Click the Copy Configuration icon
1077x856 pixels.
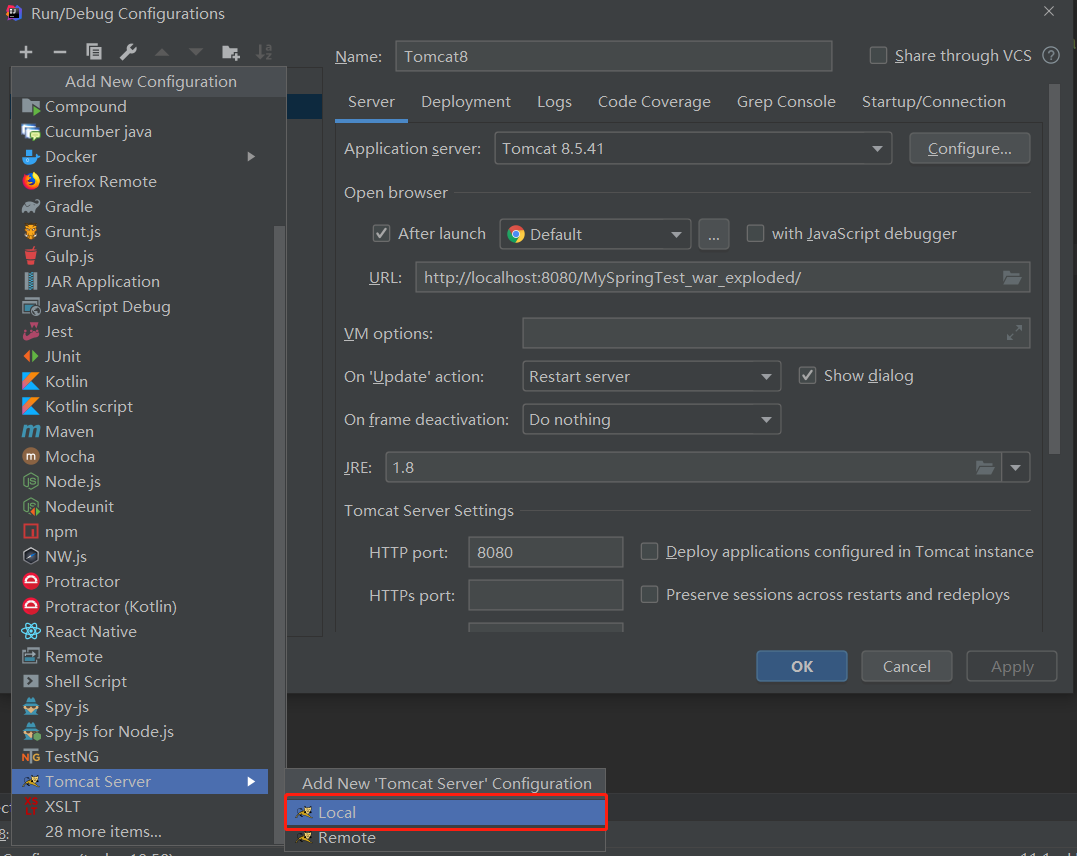[x=93, y=52]
